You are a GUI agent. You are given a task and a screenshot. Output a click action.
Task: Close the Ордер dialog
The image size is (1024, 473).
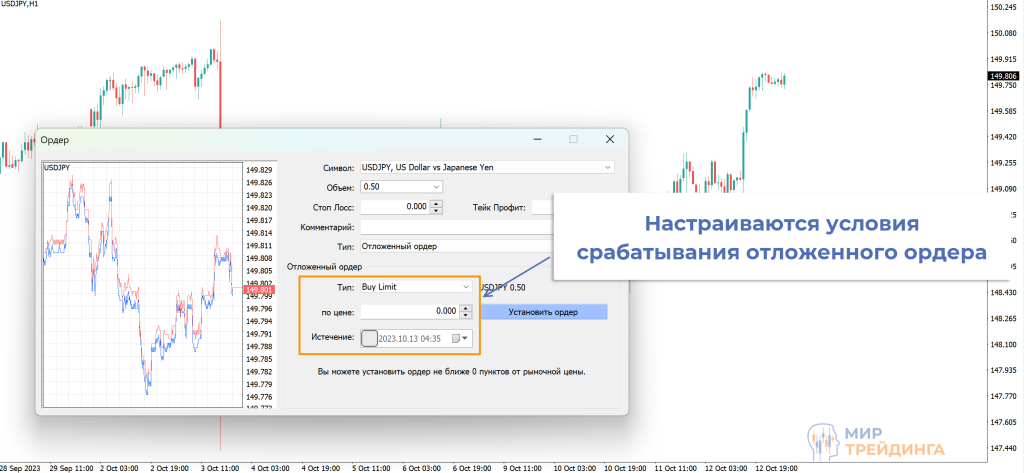pyautogui.click(x=609, y=140)
